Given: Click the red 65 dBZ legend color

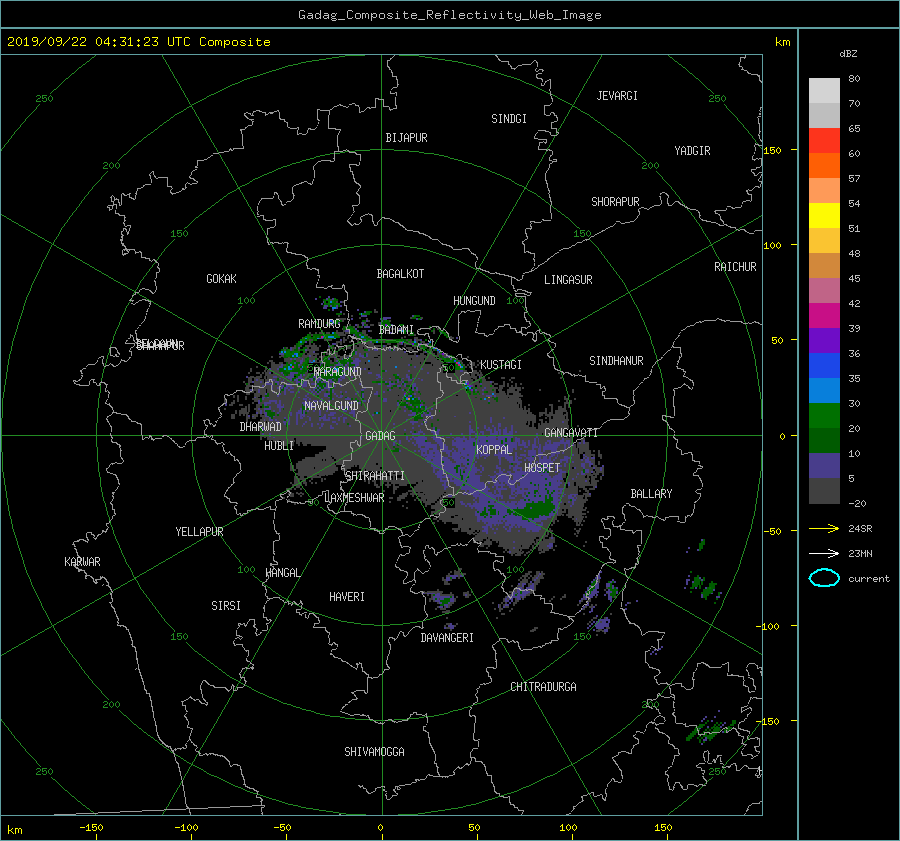Looking at the screenshot, I should point(824,140).
